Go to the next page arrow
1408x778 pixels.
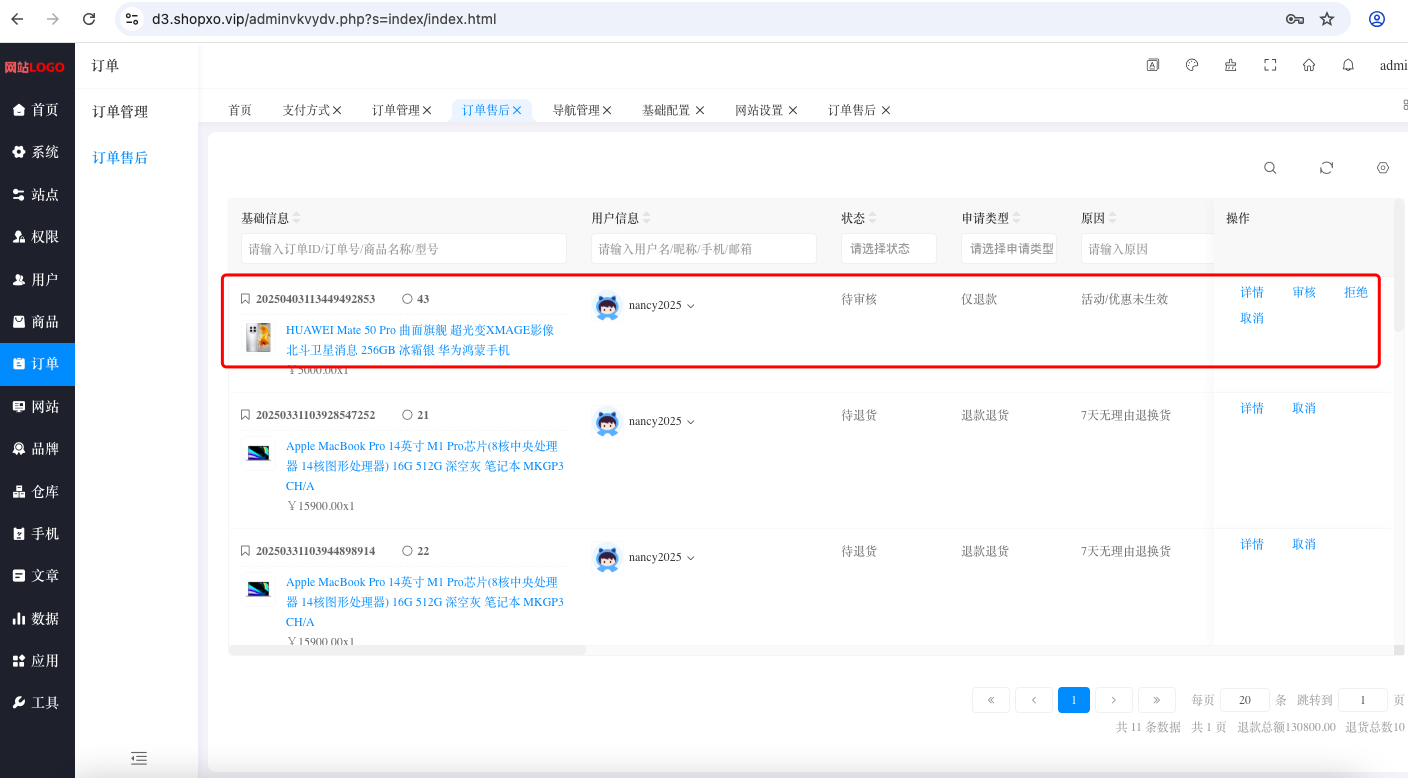click(1114, 700)
